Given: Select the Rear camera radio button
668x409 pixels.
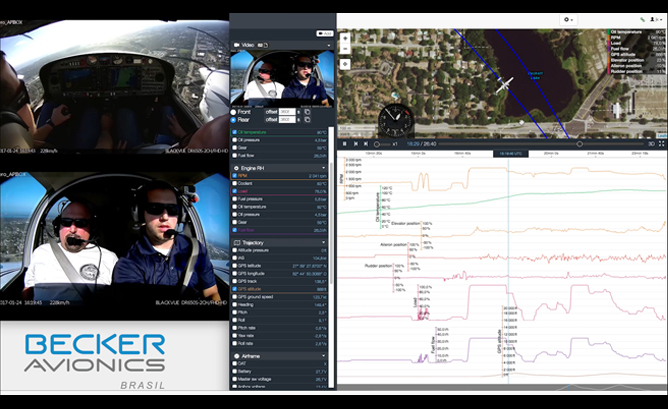Looking at the screenshot, I should [234, 119].
